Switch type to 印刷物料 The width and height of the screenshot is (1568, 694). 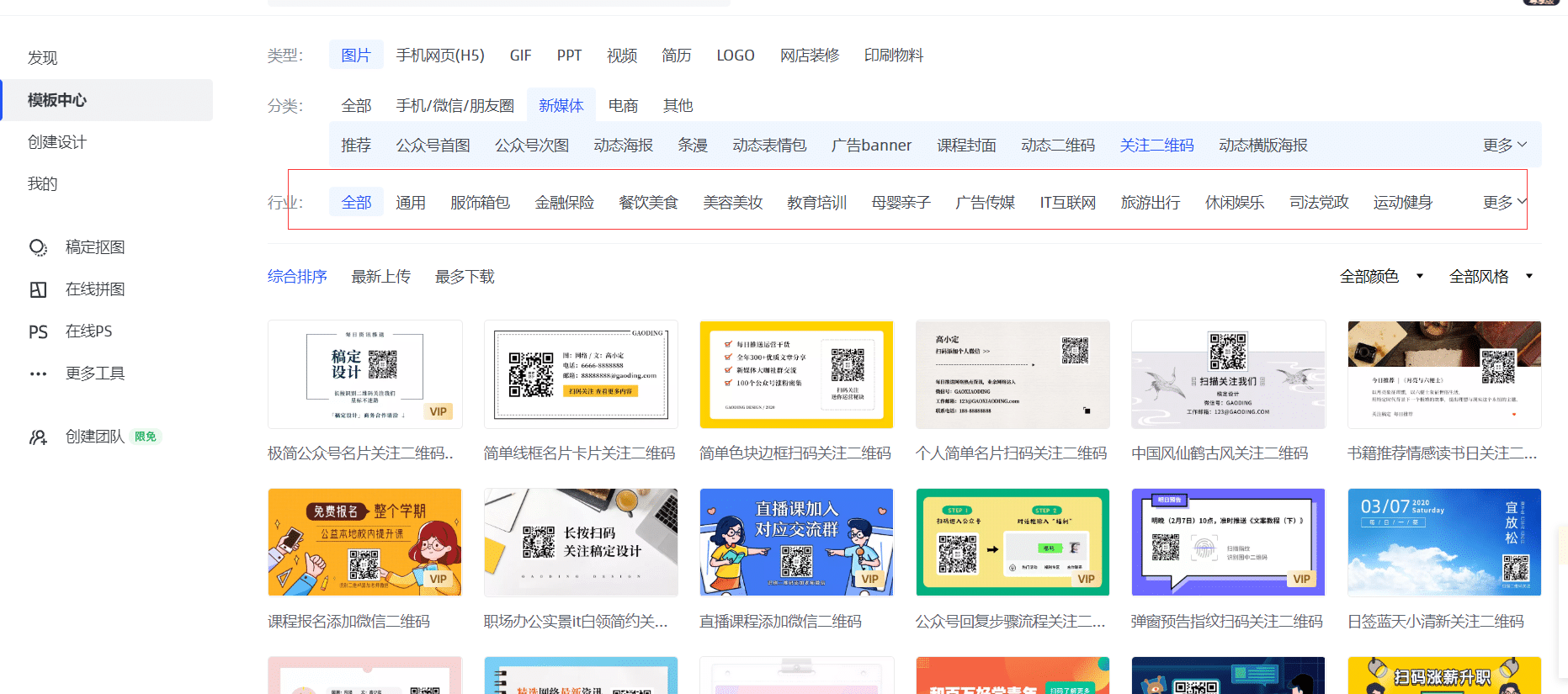click(894, 56)
